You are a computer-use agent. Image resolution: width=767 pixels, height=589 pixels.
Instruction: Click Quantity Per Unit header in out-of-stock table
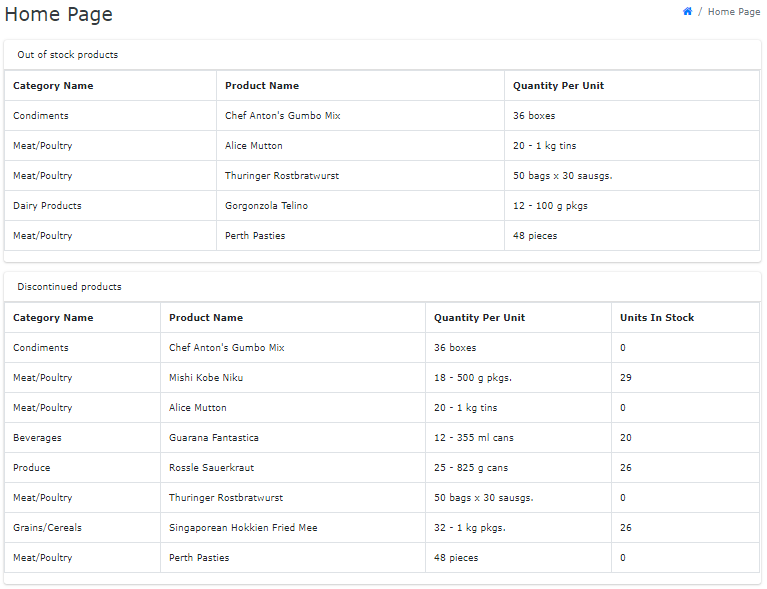point(558,86)
